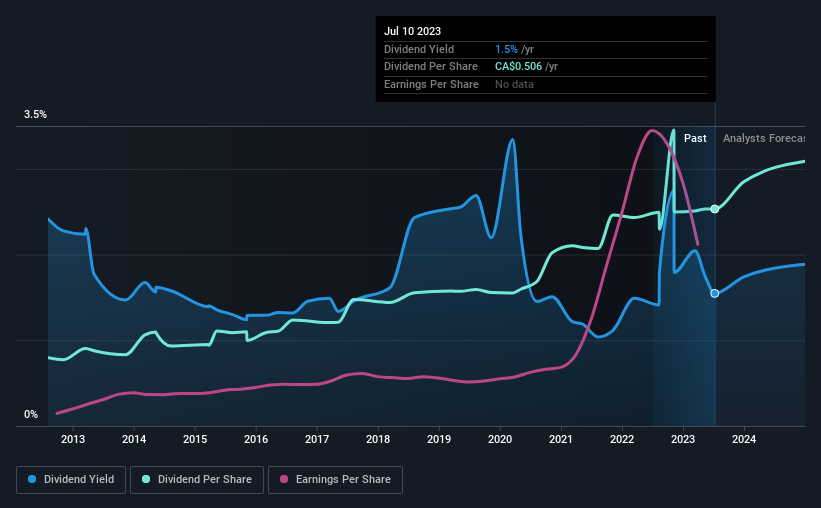
Task: Toggle the Earnings Per Share legend button
Action: 335,480
